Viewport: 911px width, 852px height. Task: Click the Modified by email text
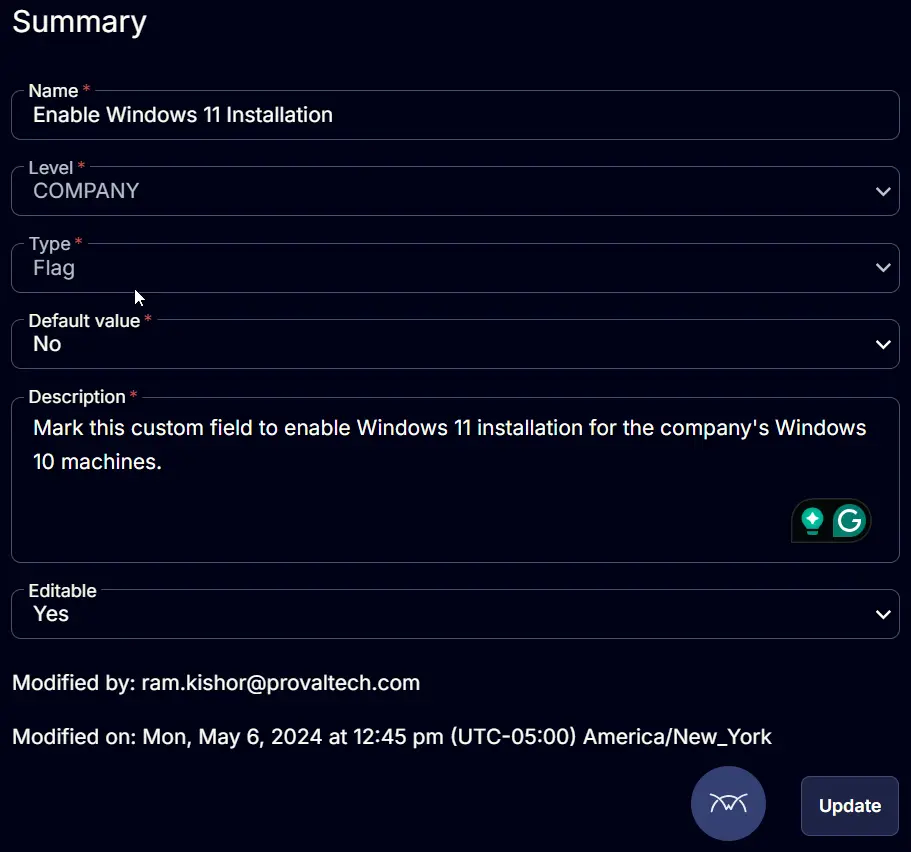281,683
